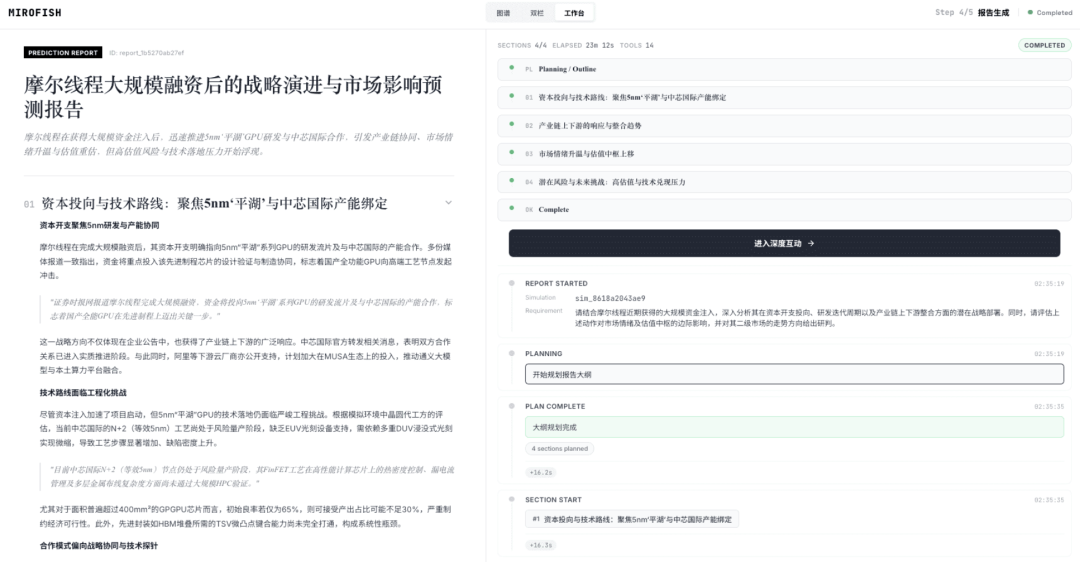Screen dimensions: 1080x562
Task: Collapse section 01 with the chevron
Action: pyautogui.click(x=448, y=203)
